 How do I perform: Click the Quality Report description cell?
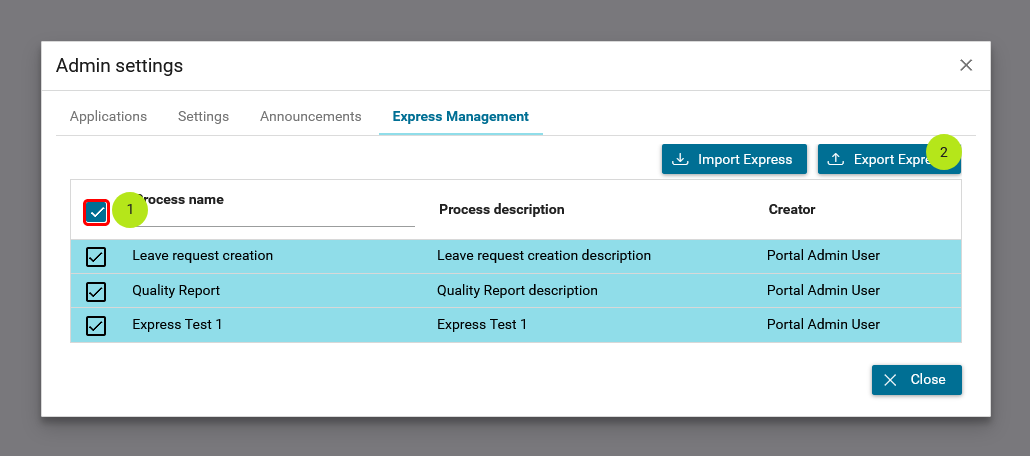click(x=517, y=290)
